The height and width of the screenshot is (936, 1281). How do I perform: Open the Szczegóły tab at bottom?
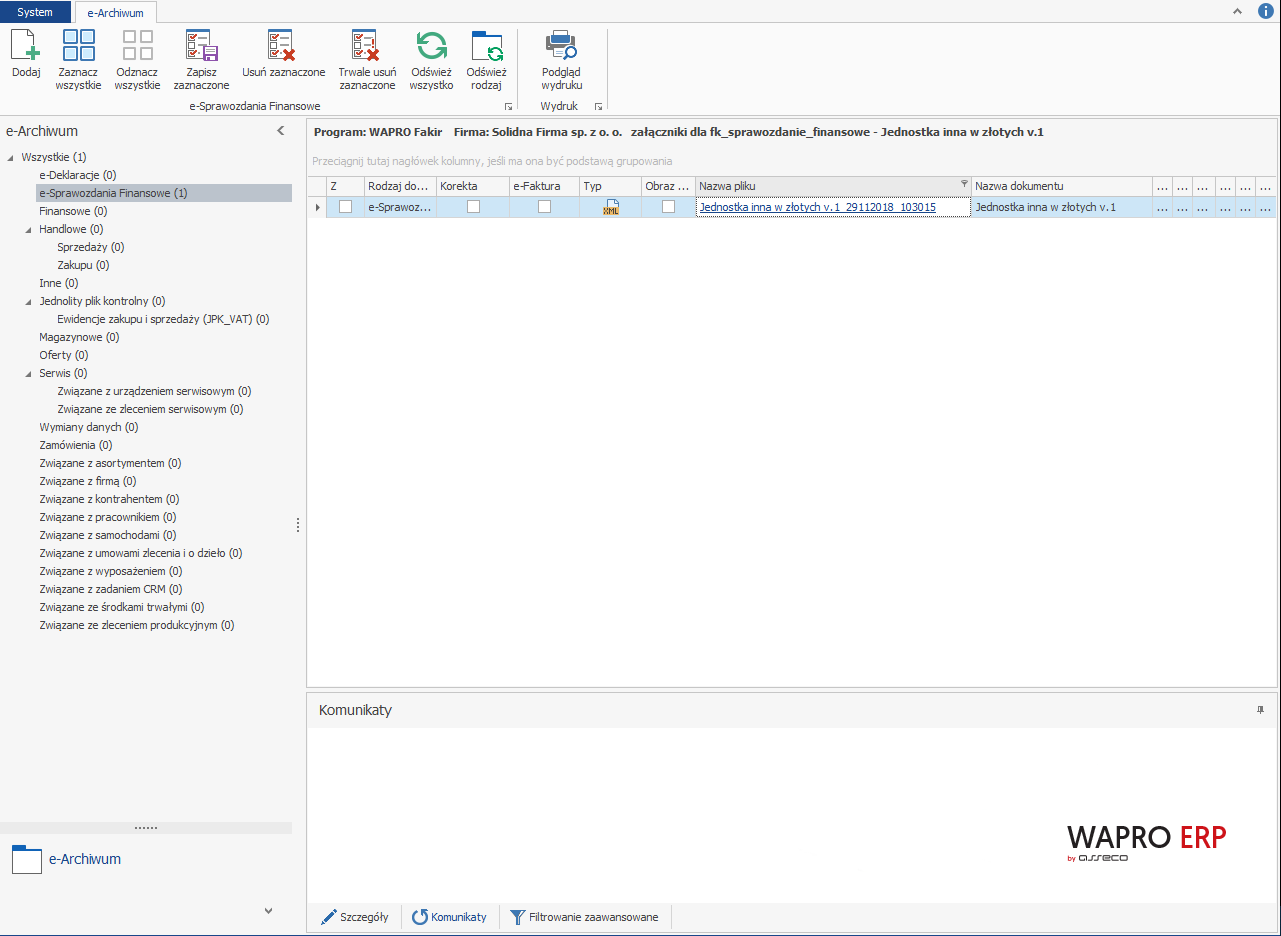[x=354, y=917]
